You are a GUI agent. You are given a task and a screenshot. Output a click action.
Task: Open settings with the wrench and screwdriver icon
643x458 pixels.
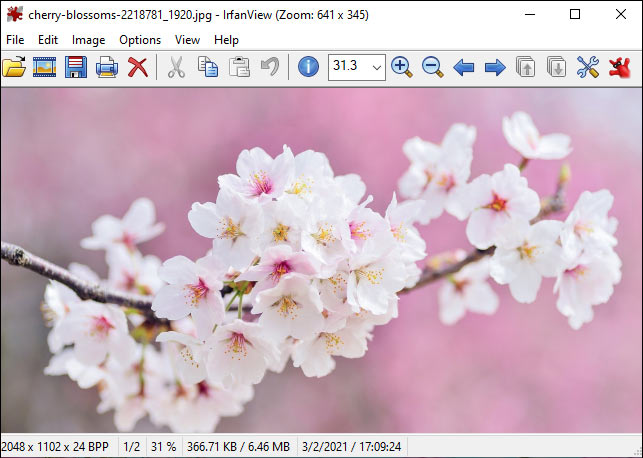(x=588, y=67)
